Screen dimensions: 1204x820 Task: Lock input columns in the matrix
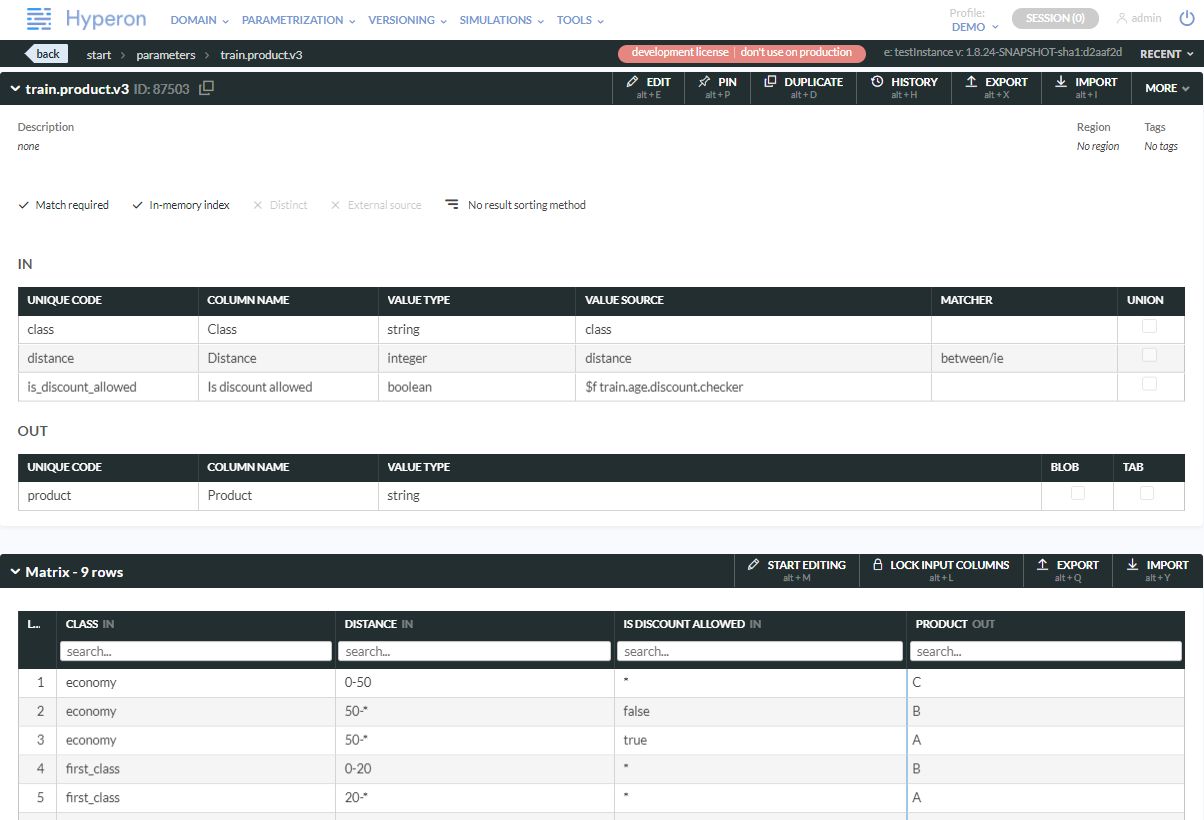pyautogui.click(x=939, y=570)
